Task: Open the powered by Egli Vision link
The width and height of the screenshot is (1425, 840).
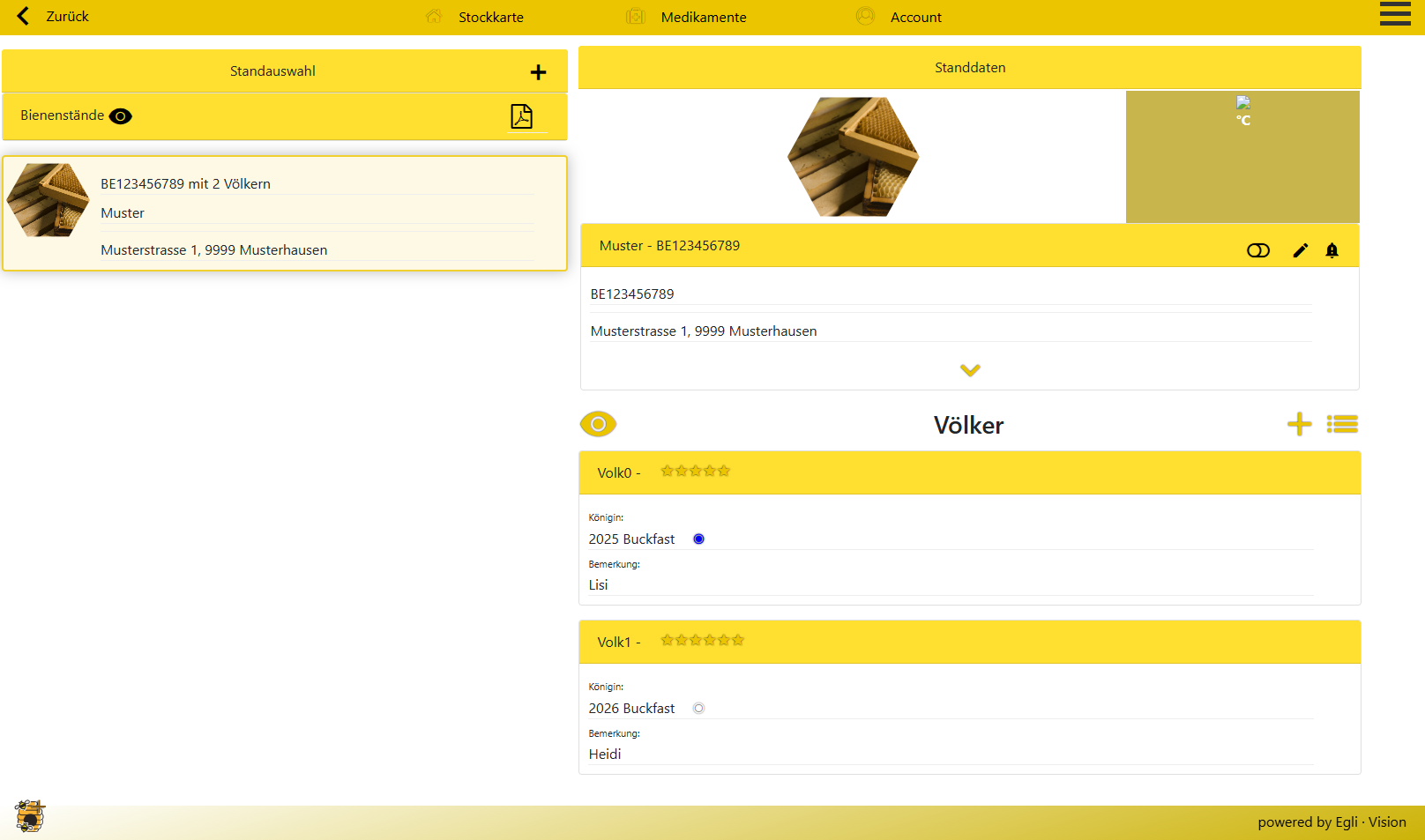Action: pyautogui.click(x=1331, y=822)
